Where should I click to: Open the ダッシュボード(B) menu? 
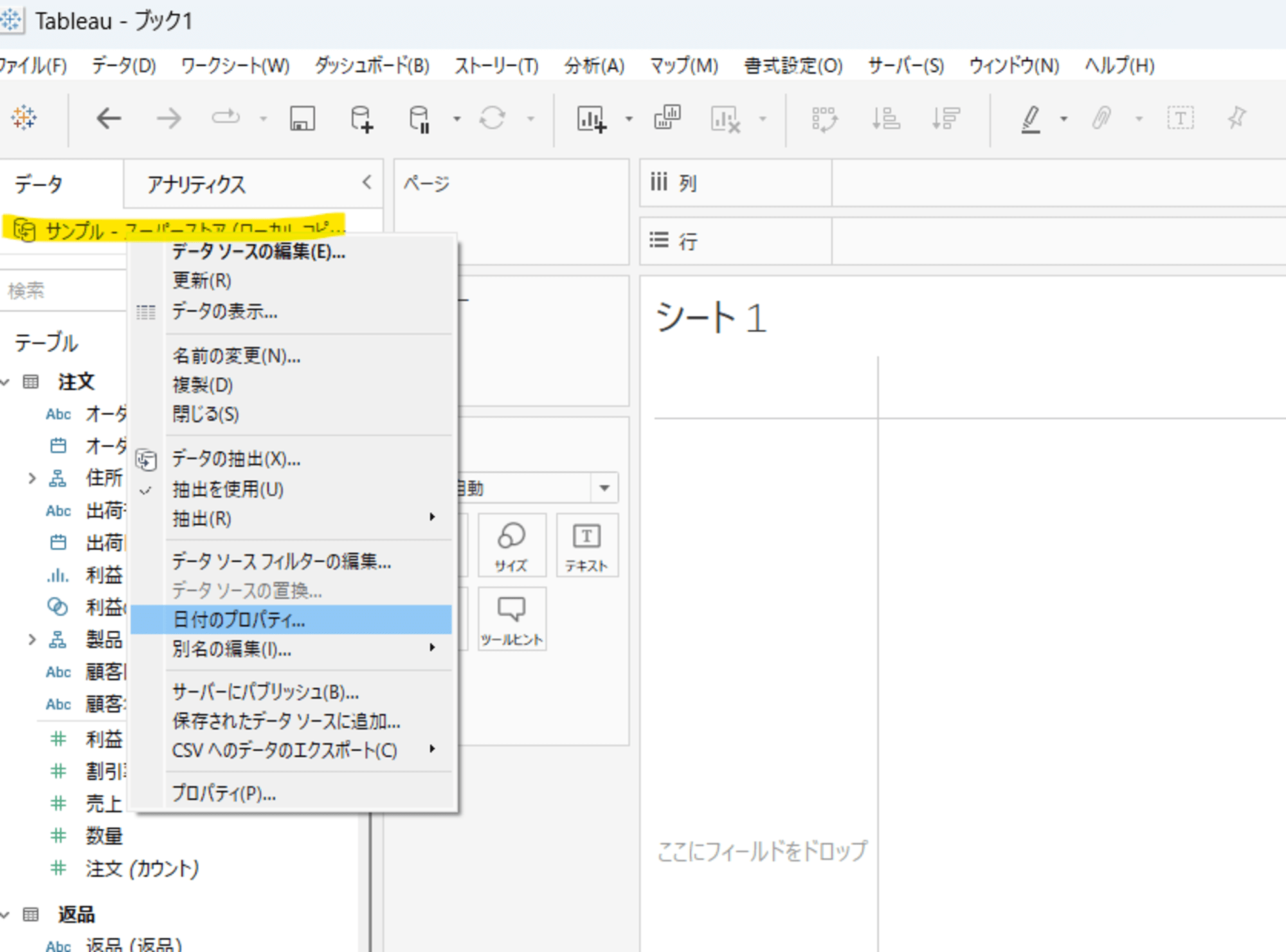click(372, 66)
